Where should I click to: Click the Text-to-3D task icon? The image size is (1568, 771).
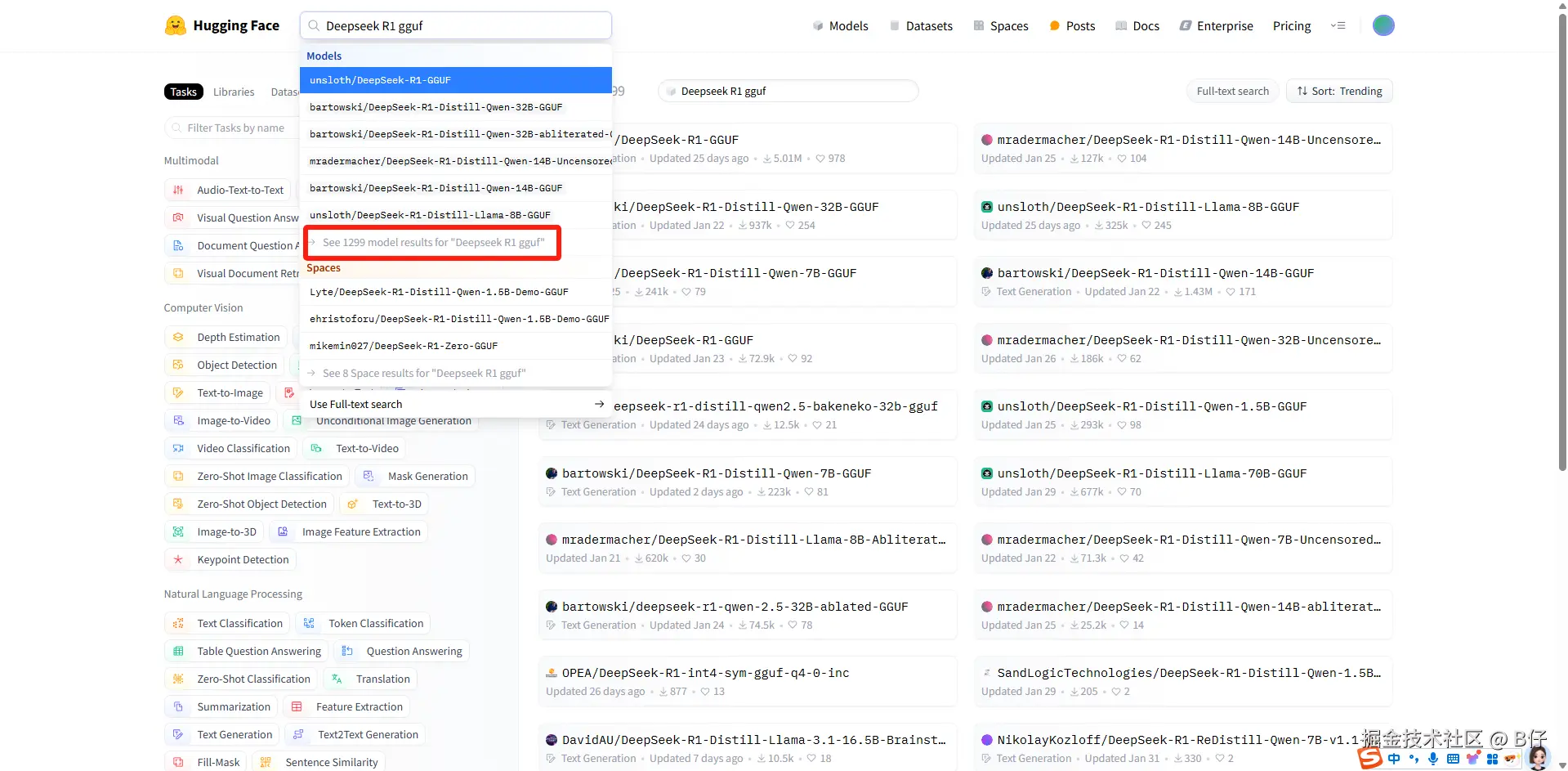click(353, 504)
